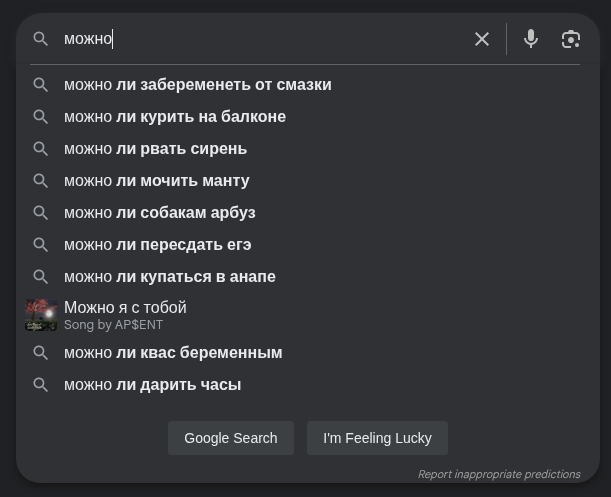Choose suggestion 'можно ли купаться в анапе'
611x497 pixels.
[x=170, y=277]
